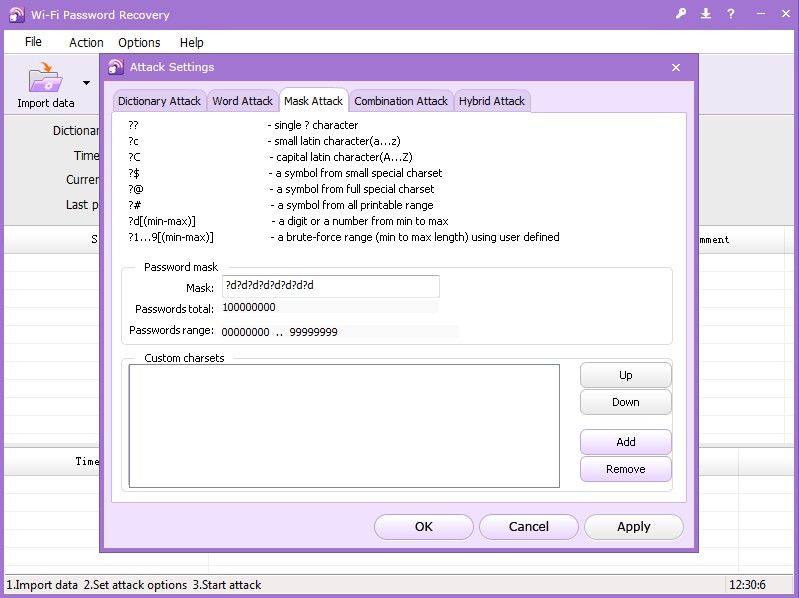The width and height of the screenshot is (799, 598).
Task: Click the Import data folder icon
Action: [x=45, y=77]
